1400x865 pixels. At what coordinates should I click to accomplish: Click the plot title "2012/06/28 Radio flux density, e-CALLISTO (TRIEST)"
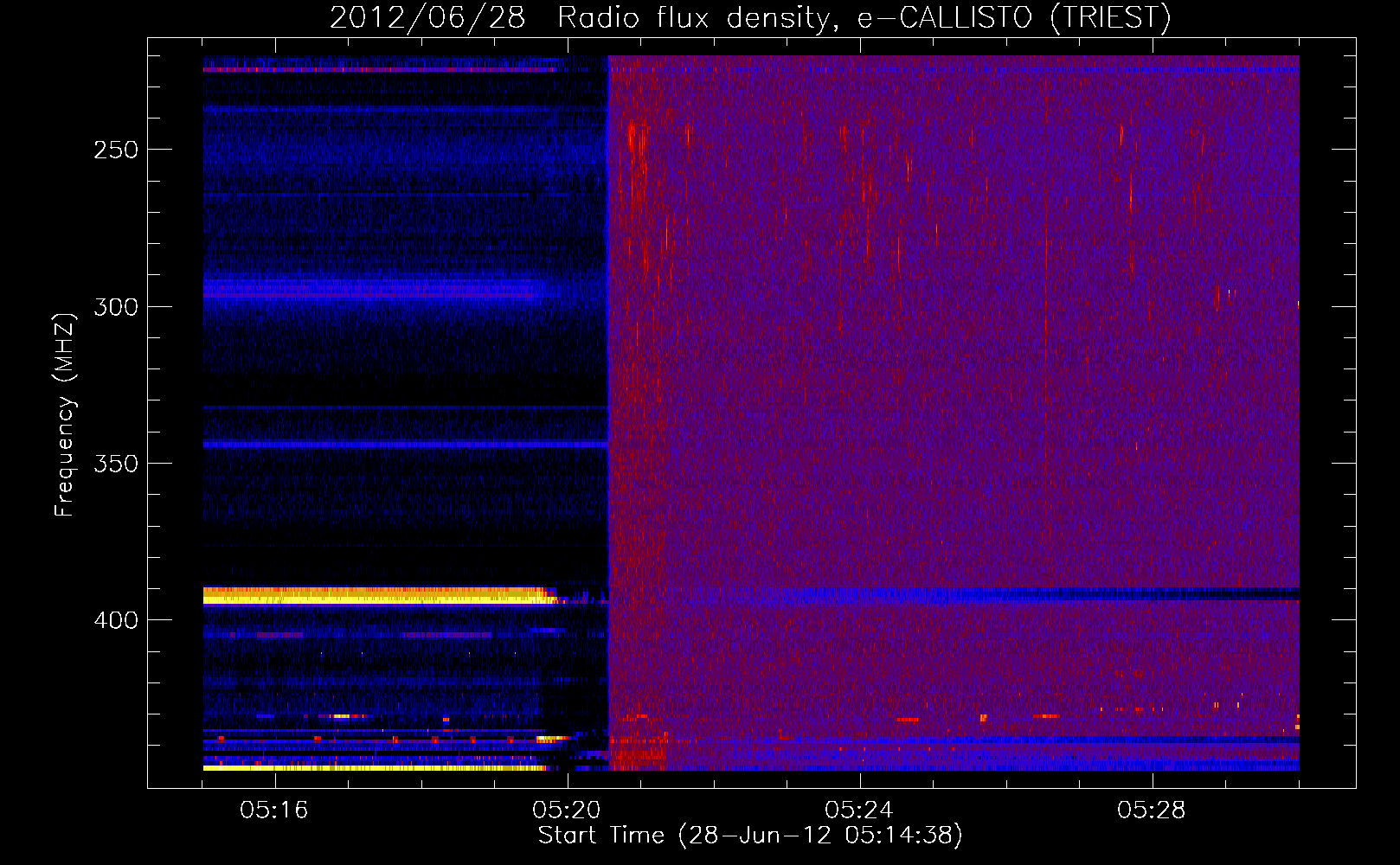pos(750,17)
